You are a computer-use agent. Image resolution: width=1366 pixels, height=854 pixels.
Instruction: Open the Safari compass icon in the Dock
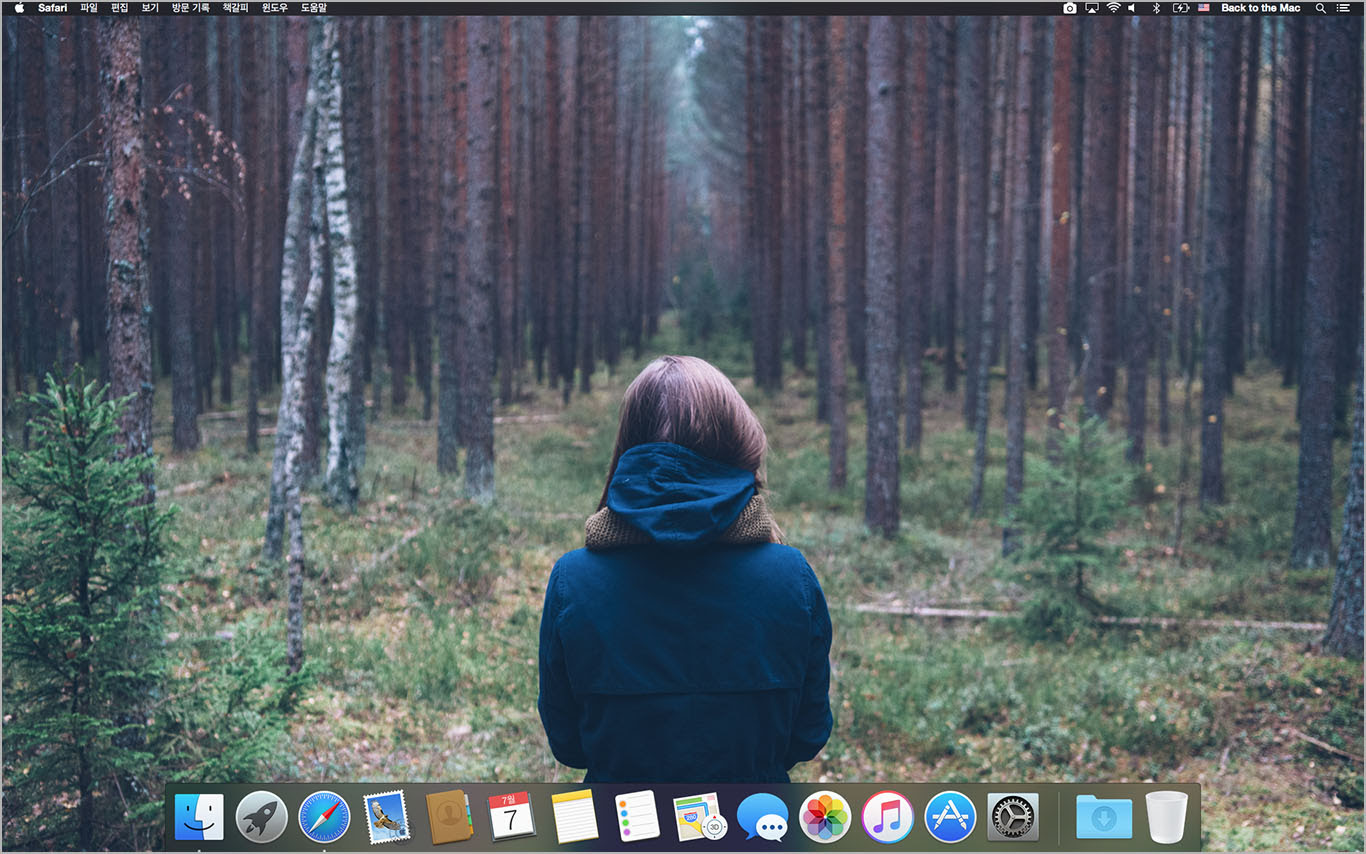click(x=324, y=817)
